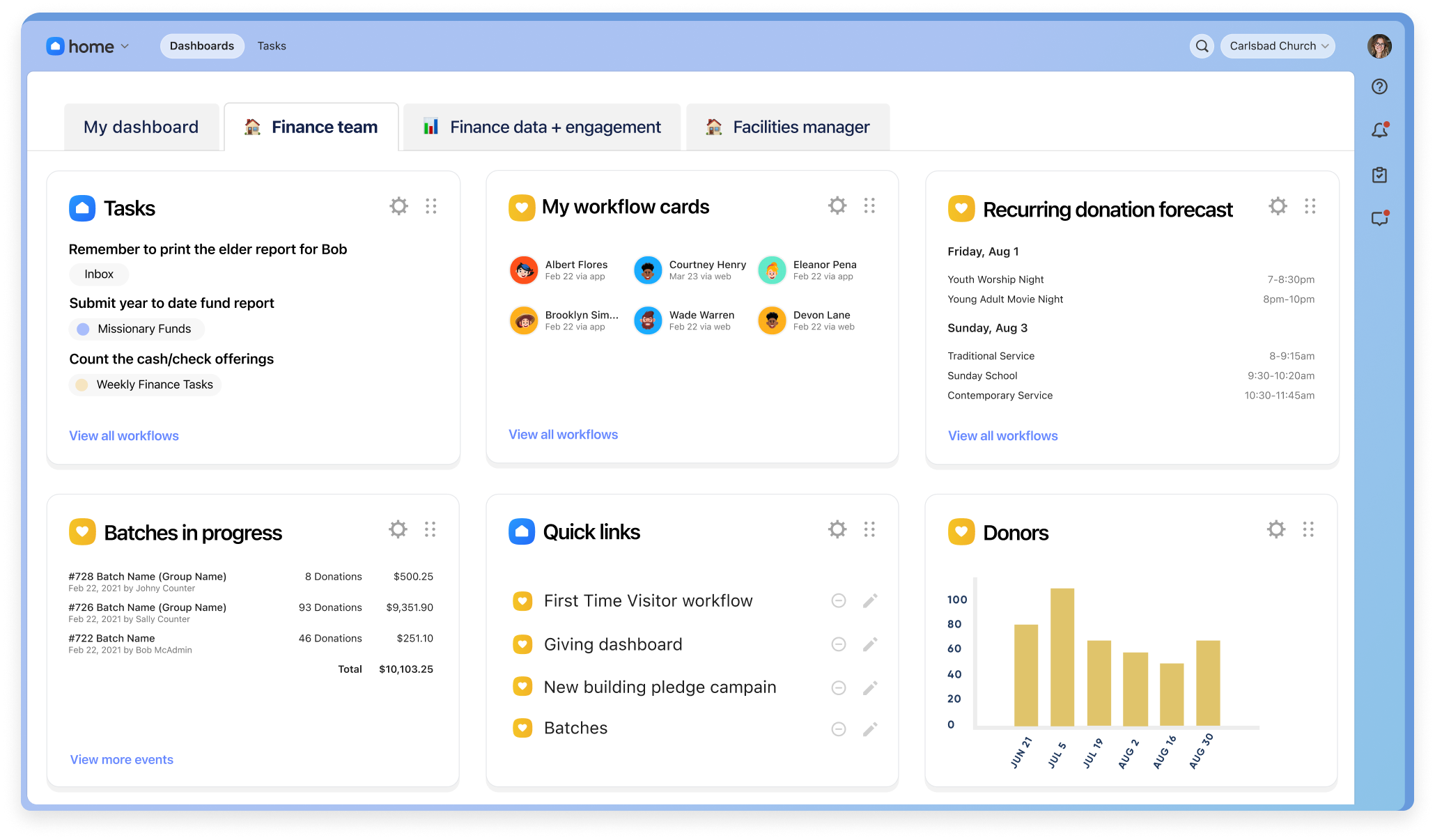Click the help question mark icon

pyautogui.click(x=1379, y=86)
